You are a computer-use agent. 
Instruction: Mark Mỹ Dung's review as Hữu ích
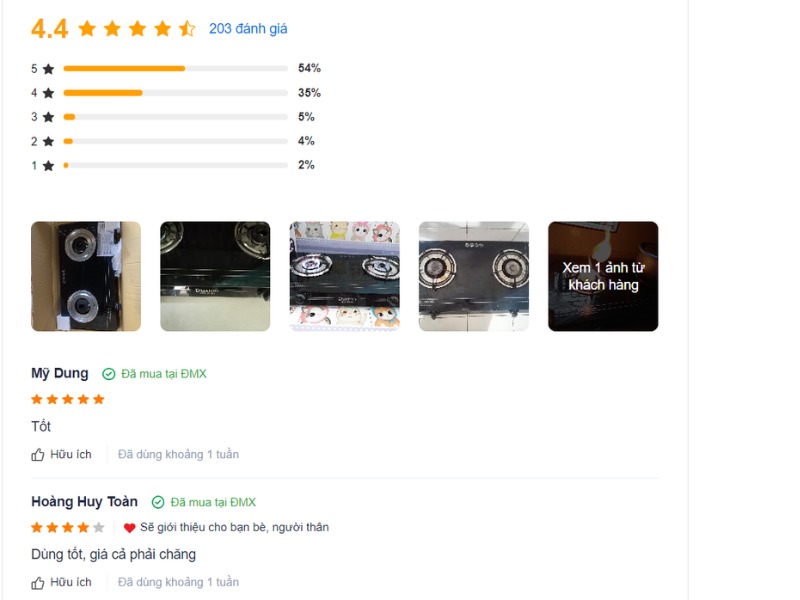coord(61,455)
